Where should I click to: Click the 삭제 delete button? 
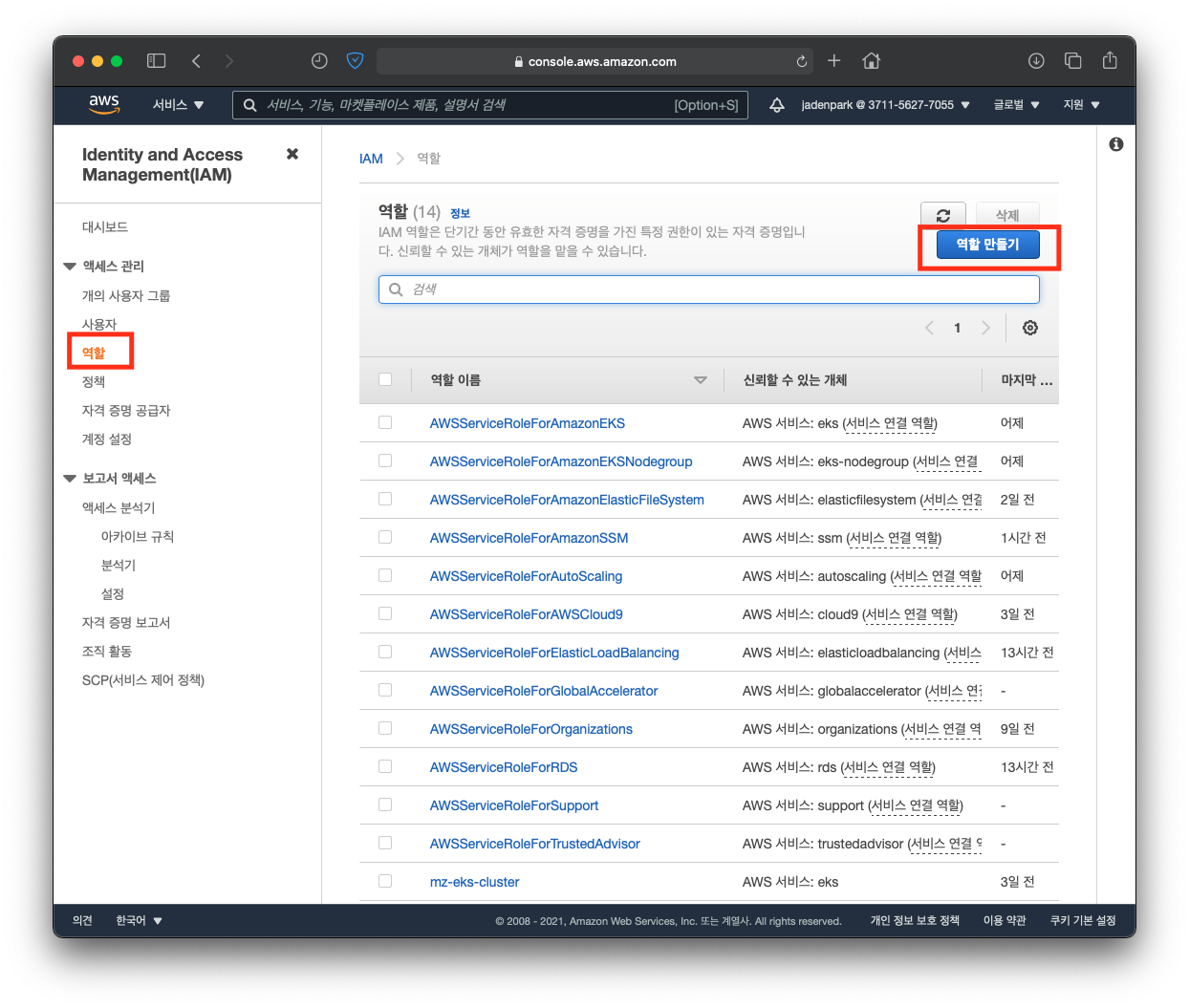point(1007,216)
